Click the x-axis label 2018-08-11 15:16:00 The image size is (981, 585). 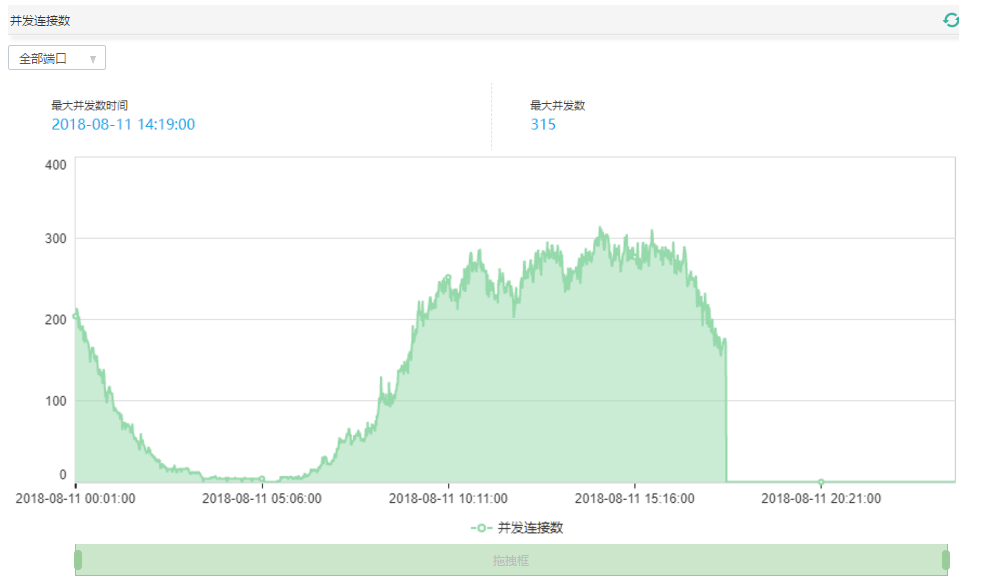point(634,498)
